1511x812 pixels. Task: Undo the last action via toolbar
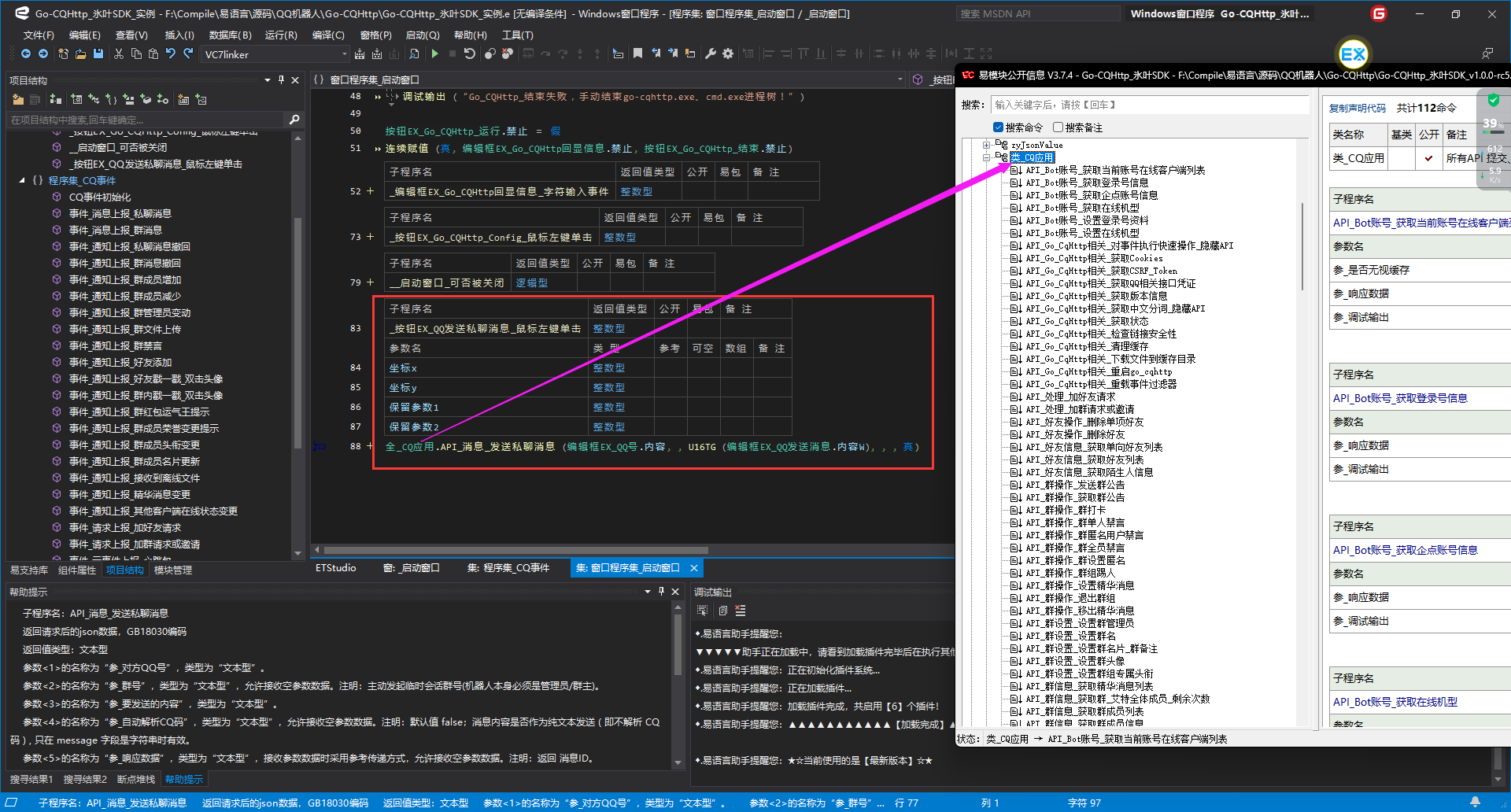pyautogui.click(x=171, y=54)
